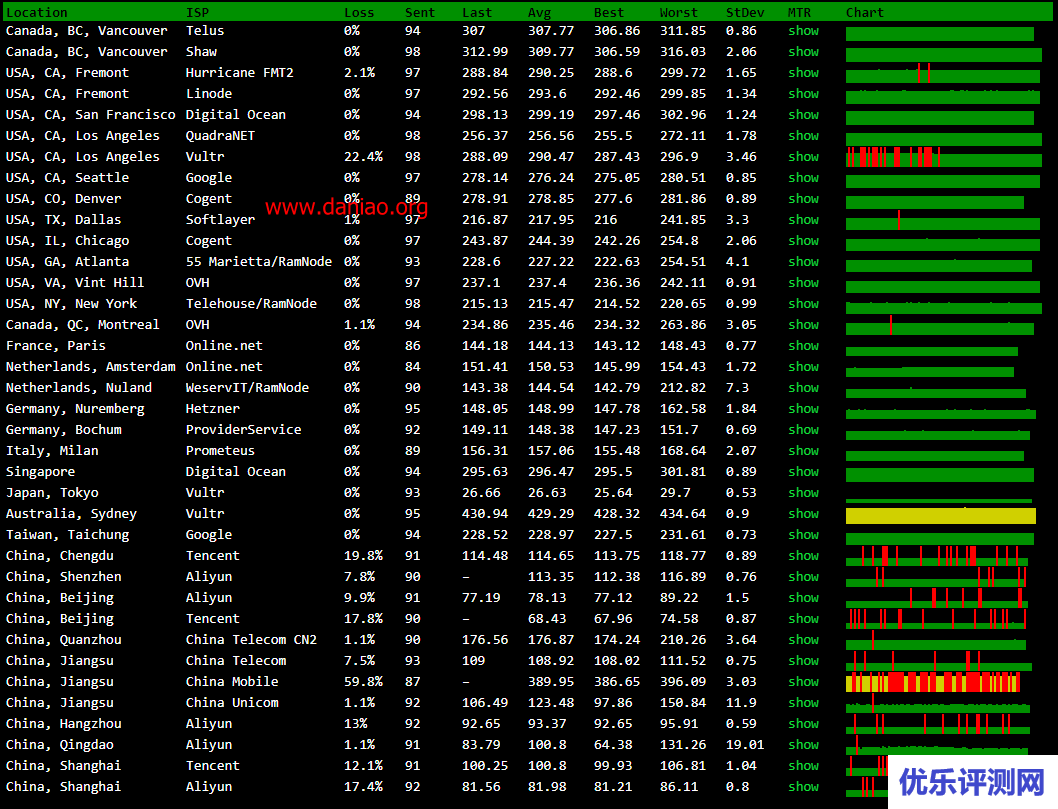Image resolution: width=1058 pixels, height=809 pixels.
Task: Click the ISP column header
Action: (198, 13)
